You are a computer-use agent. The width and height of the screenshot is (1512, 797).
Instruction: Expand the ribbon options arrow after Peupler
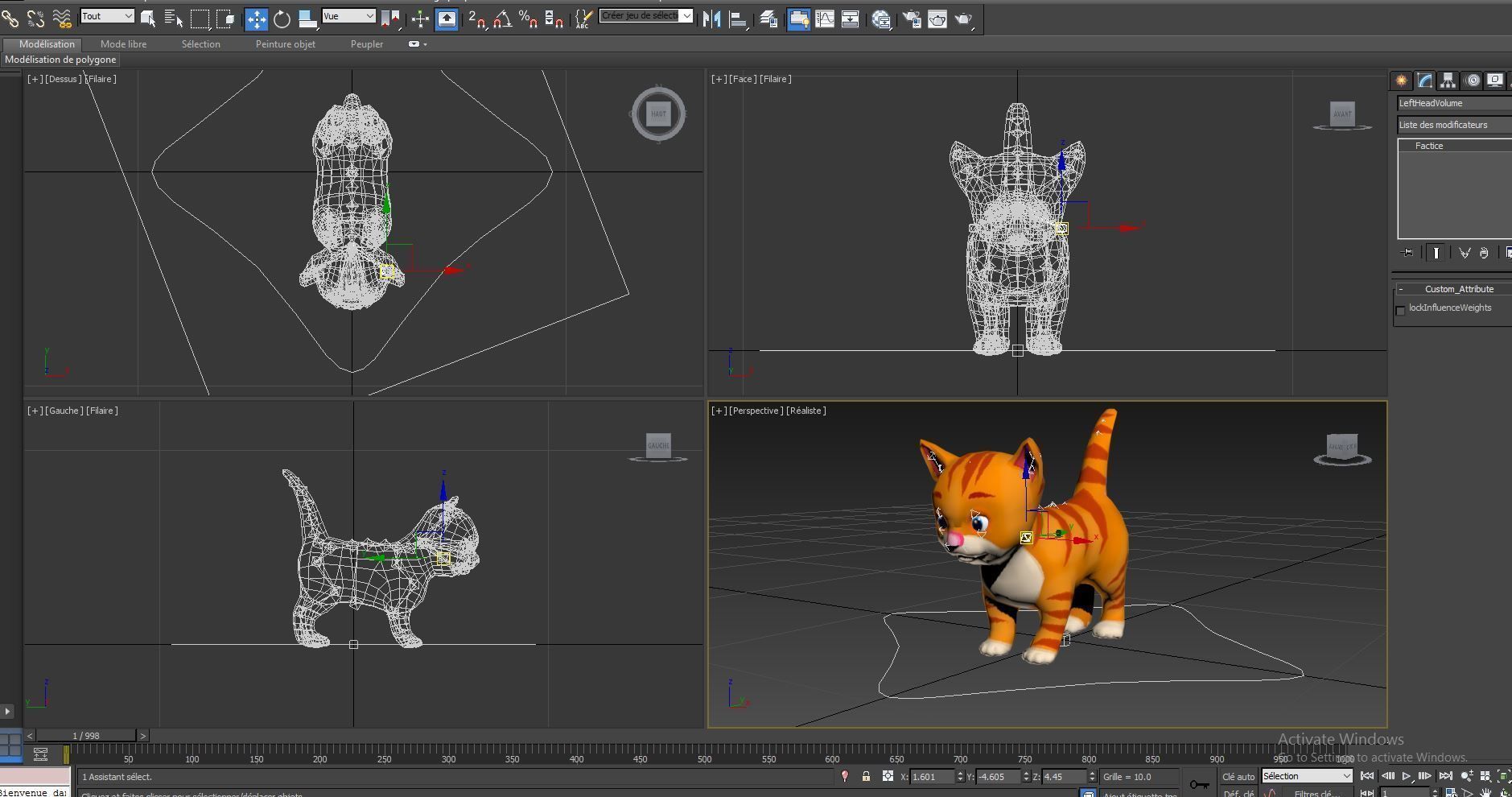[418, 44]
